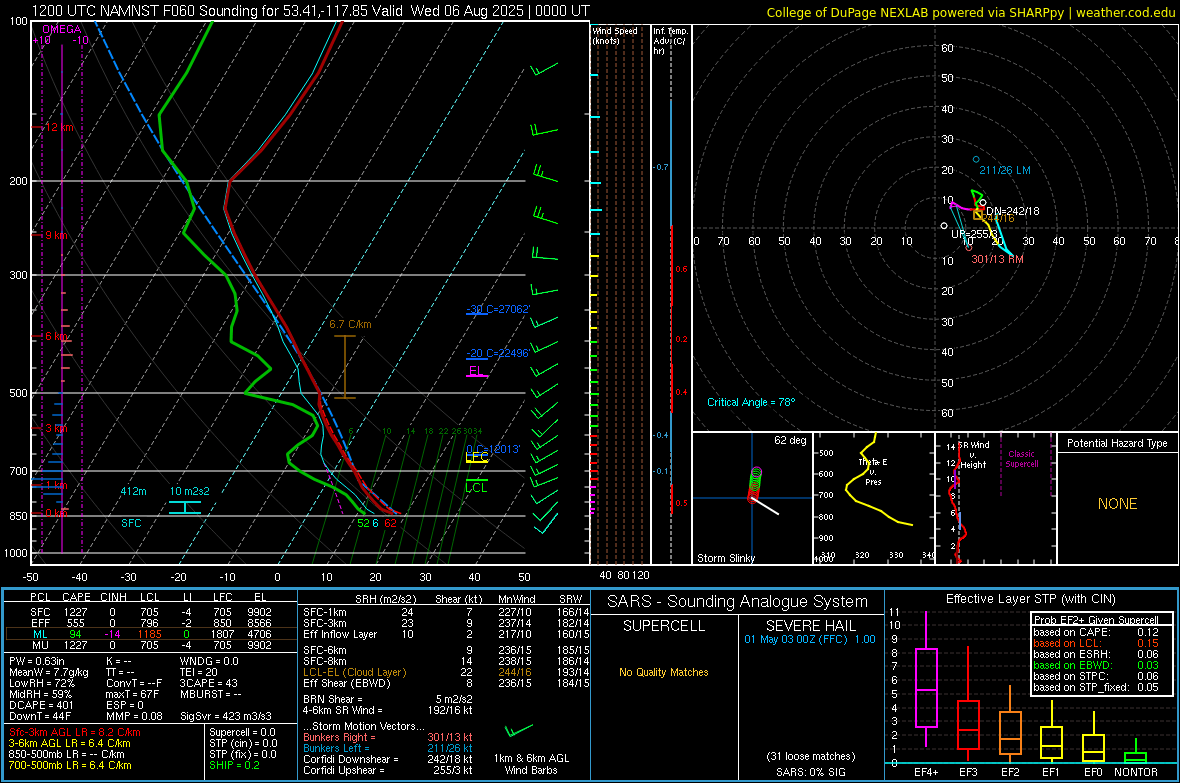Select the LCL-EL (Cloud Layer) row
Viewport: 1180px width, 783px height.
(x=446, y=672)
